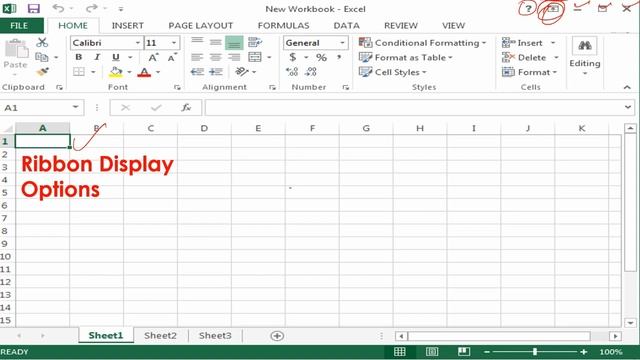Expand the formula bar
640x360 pixels.
[628, 107]
